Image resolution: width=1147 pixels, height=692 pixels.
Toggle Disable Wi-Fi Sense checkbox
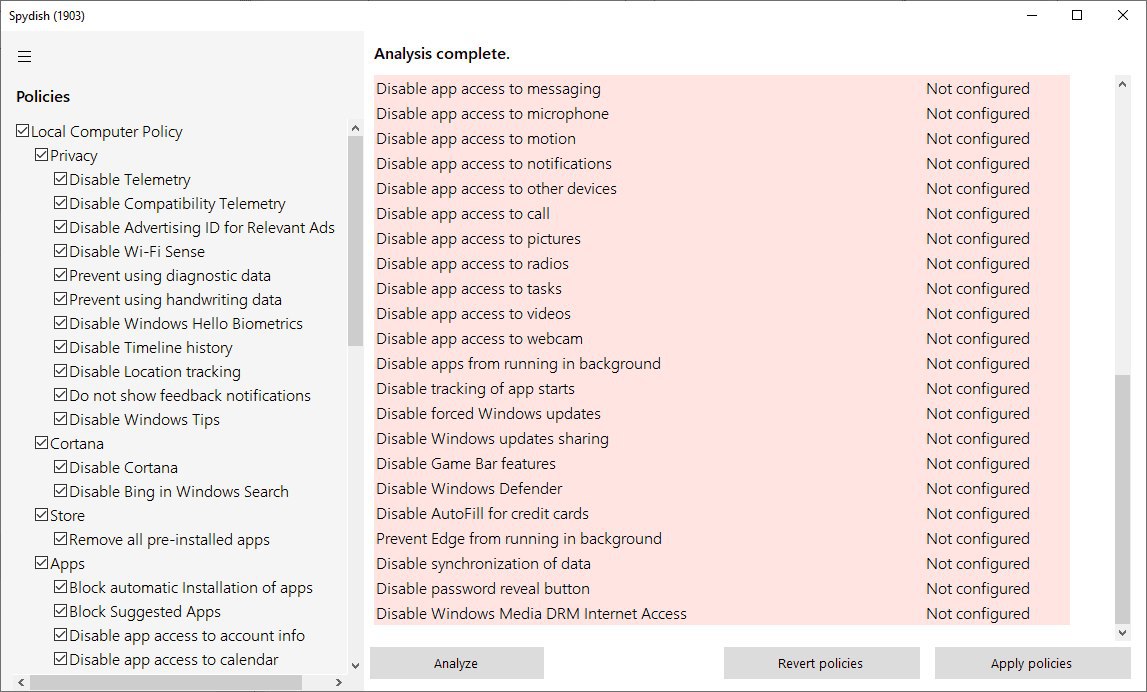click(x=61, y=252)
